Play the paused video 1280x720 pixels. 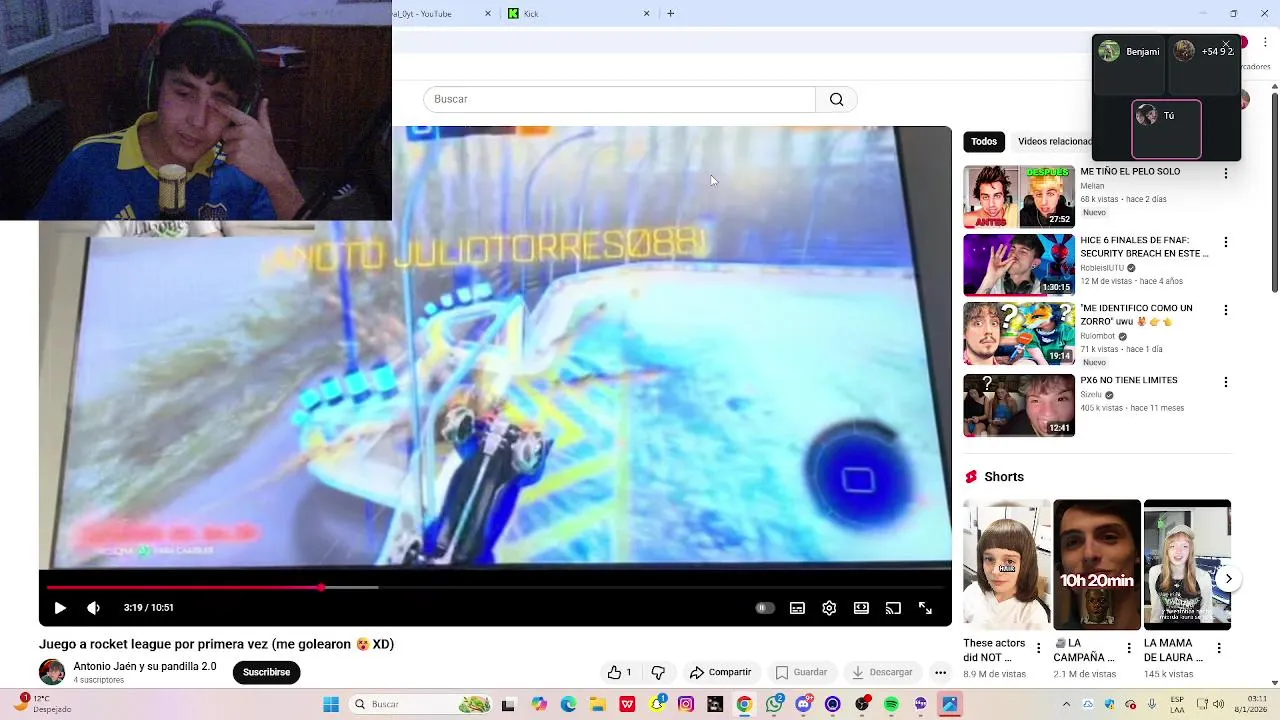[x=60, y=608]
